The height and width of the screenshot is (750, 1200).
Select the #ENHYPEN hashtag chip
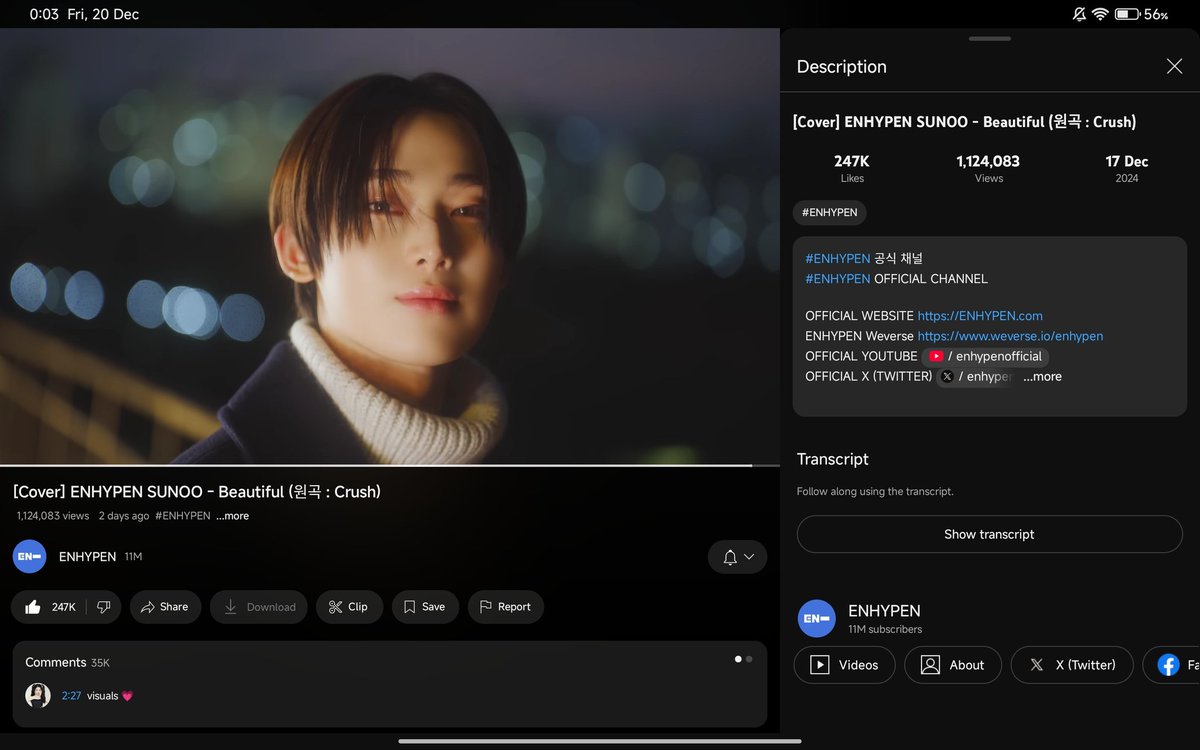coord(830,213)
